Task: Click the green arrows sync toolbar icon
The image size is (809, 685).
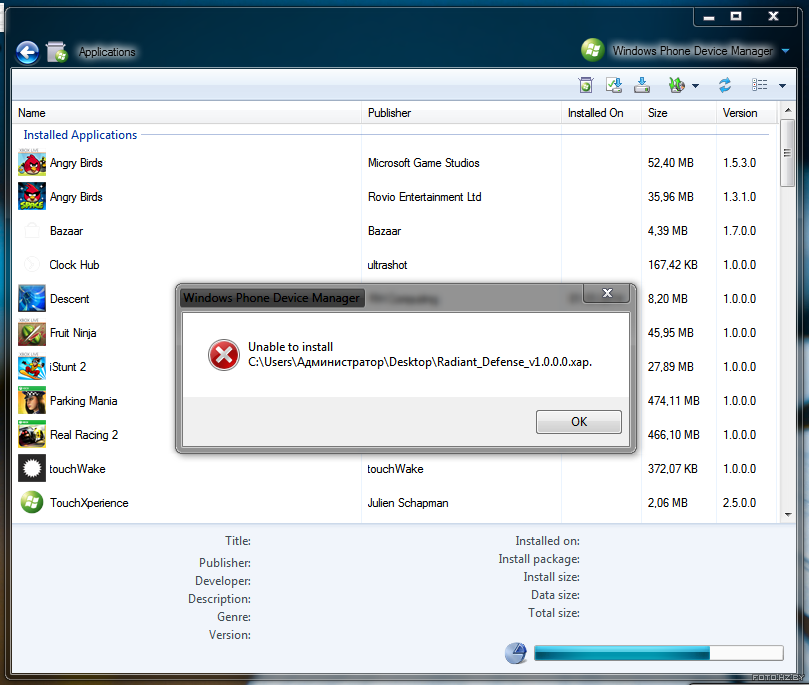Action: [676, 85]
